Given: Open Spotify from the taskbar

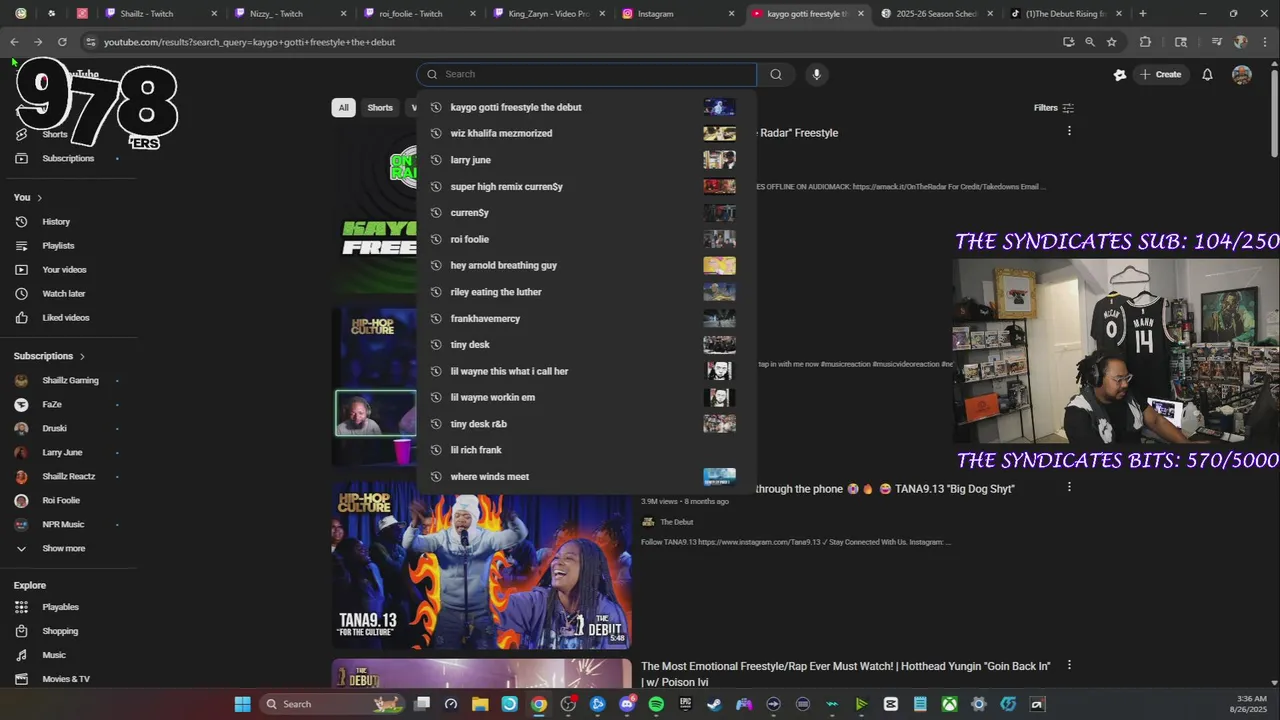Looking at the screenshot, I should pyautogui.click(x=656, y=704).
